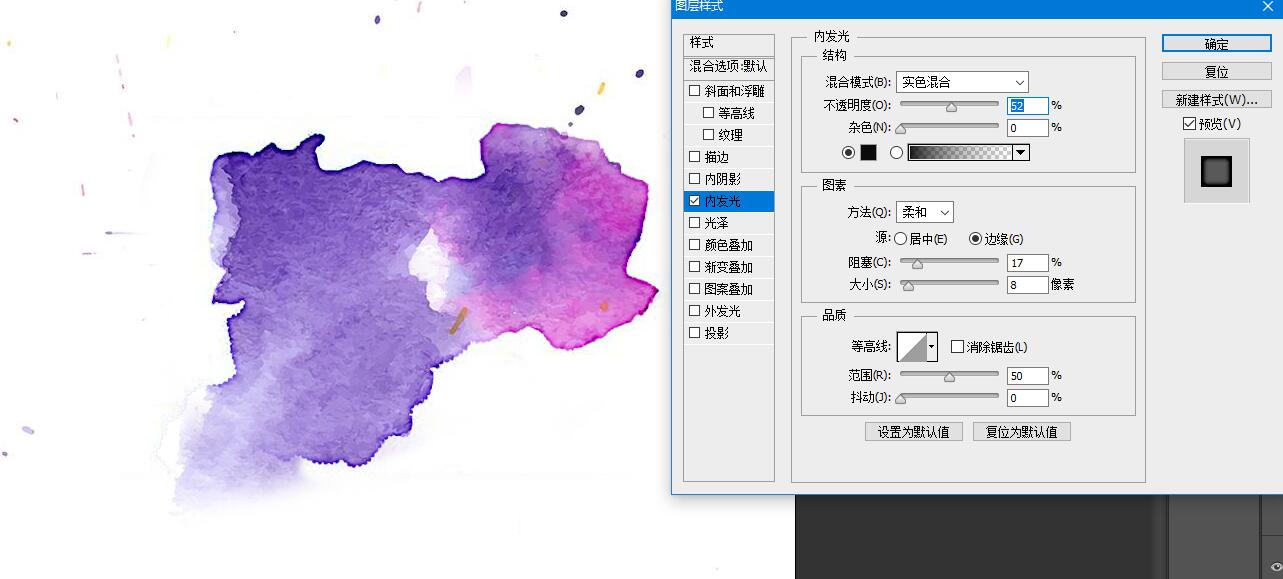1283x579 pixels.
Task: Click the 抖动 value field
Action: click(1027, 398)
